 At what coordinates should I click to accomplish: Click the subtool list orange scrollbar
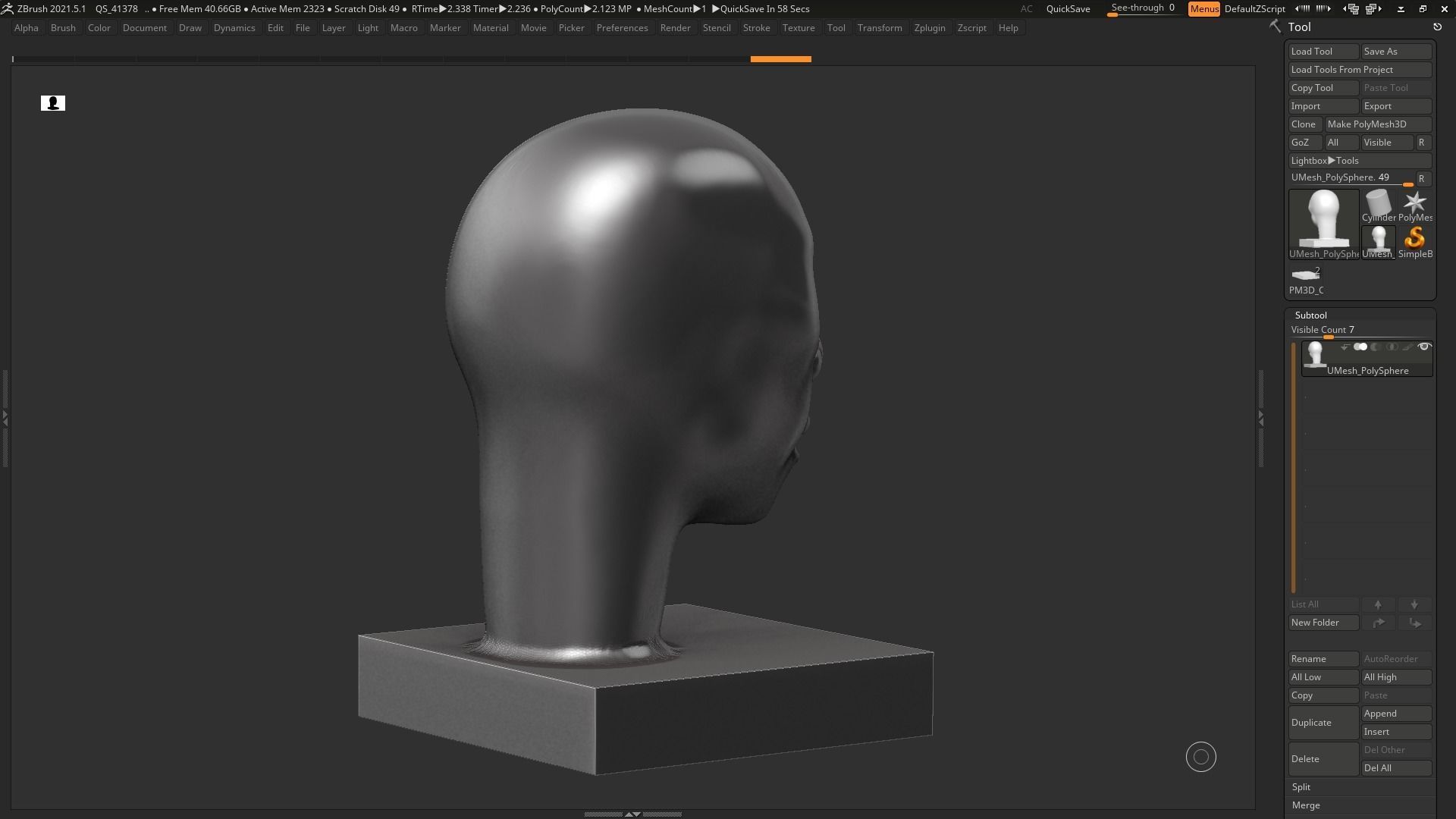pos(1294,468)
